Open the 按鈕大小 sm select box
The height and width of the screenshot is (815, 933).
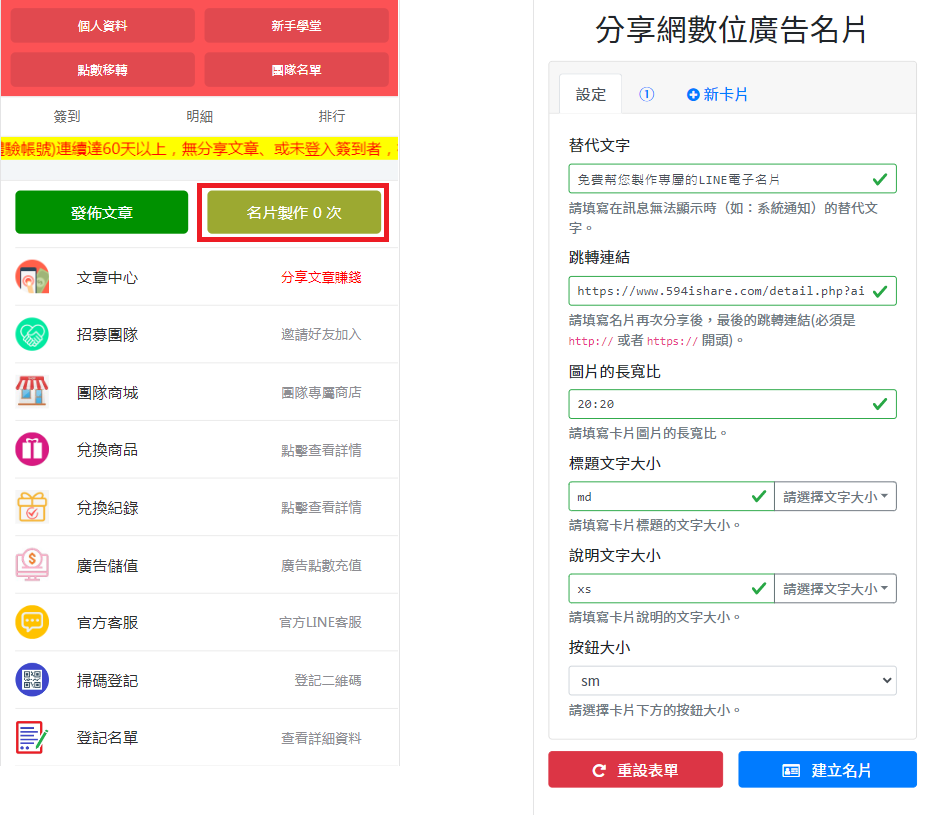click(x=732, y=681)
